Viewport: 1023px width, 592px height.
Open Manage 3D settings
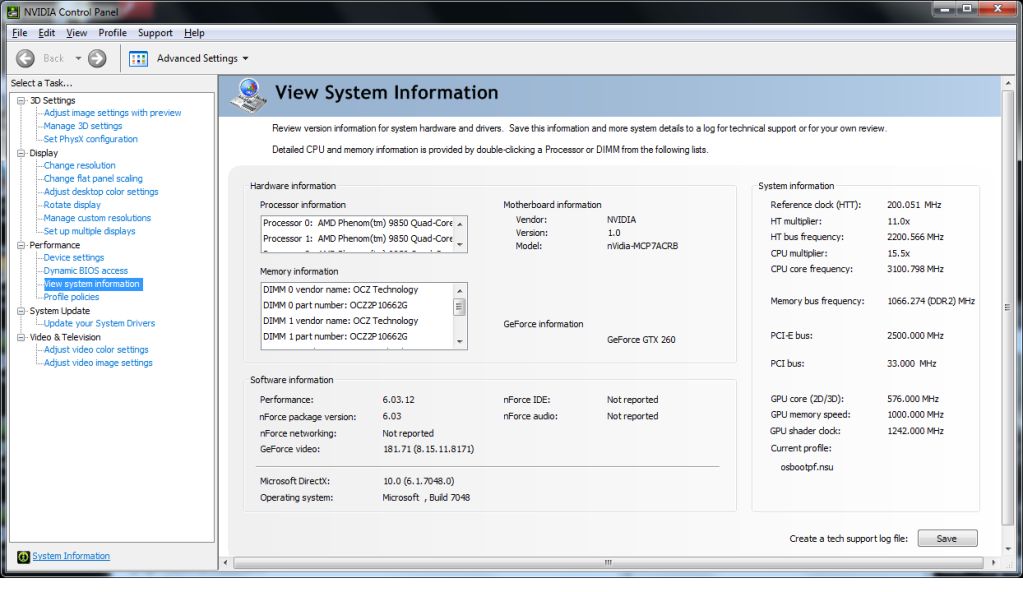(x=83, y=126)
